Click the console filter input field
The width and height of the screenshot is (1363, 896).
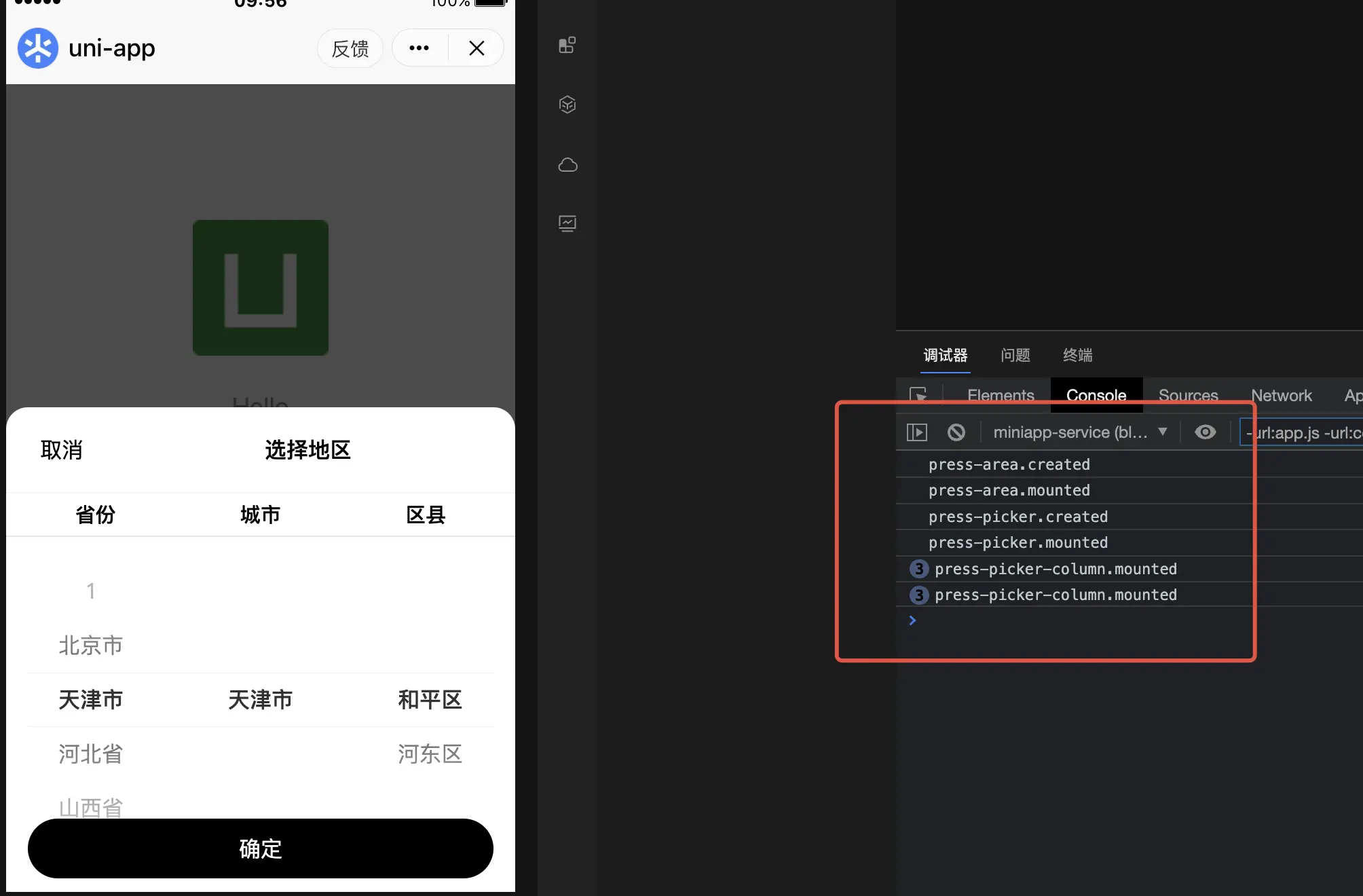click(1303, 432)
